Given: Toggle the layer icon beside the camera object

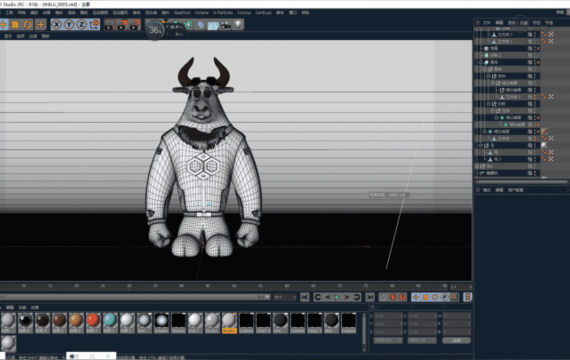Looking at the screenshot, I should pyautogui.click(x=530, y=173).
